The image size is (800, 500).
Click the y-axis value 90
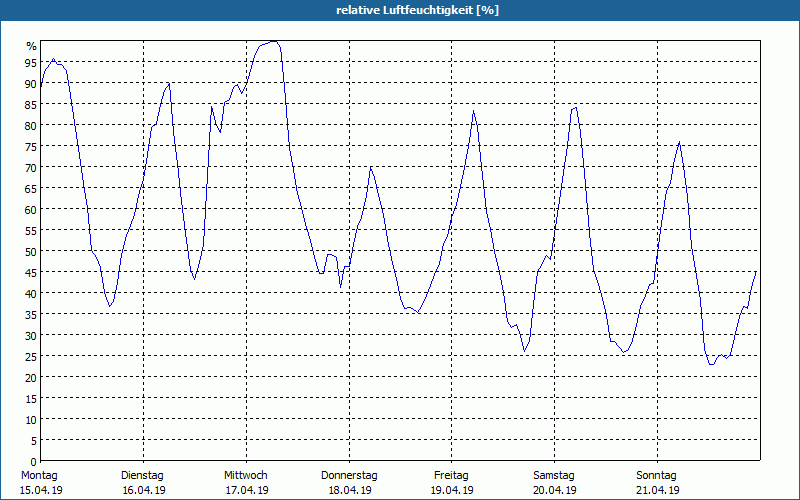click(31, 84)
